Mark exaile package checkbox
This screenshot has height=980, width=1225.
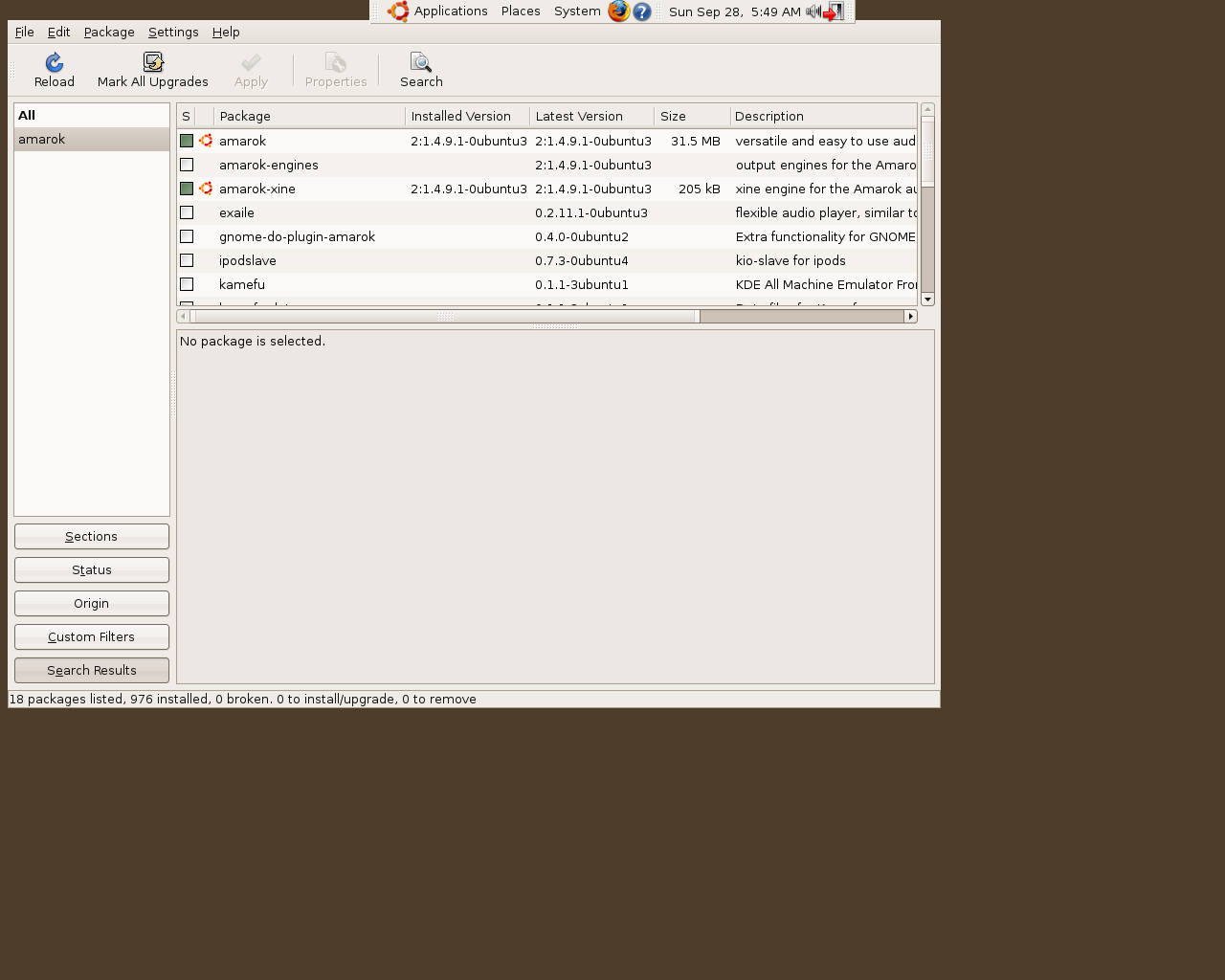[x=187, y=212]
